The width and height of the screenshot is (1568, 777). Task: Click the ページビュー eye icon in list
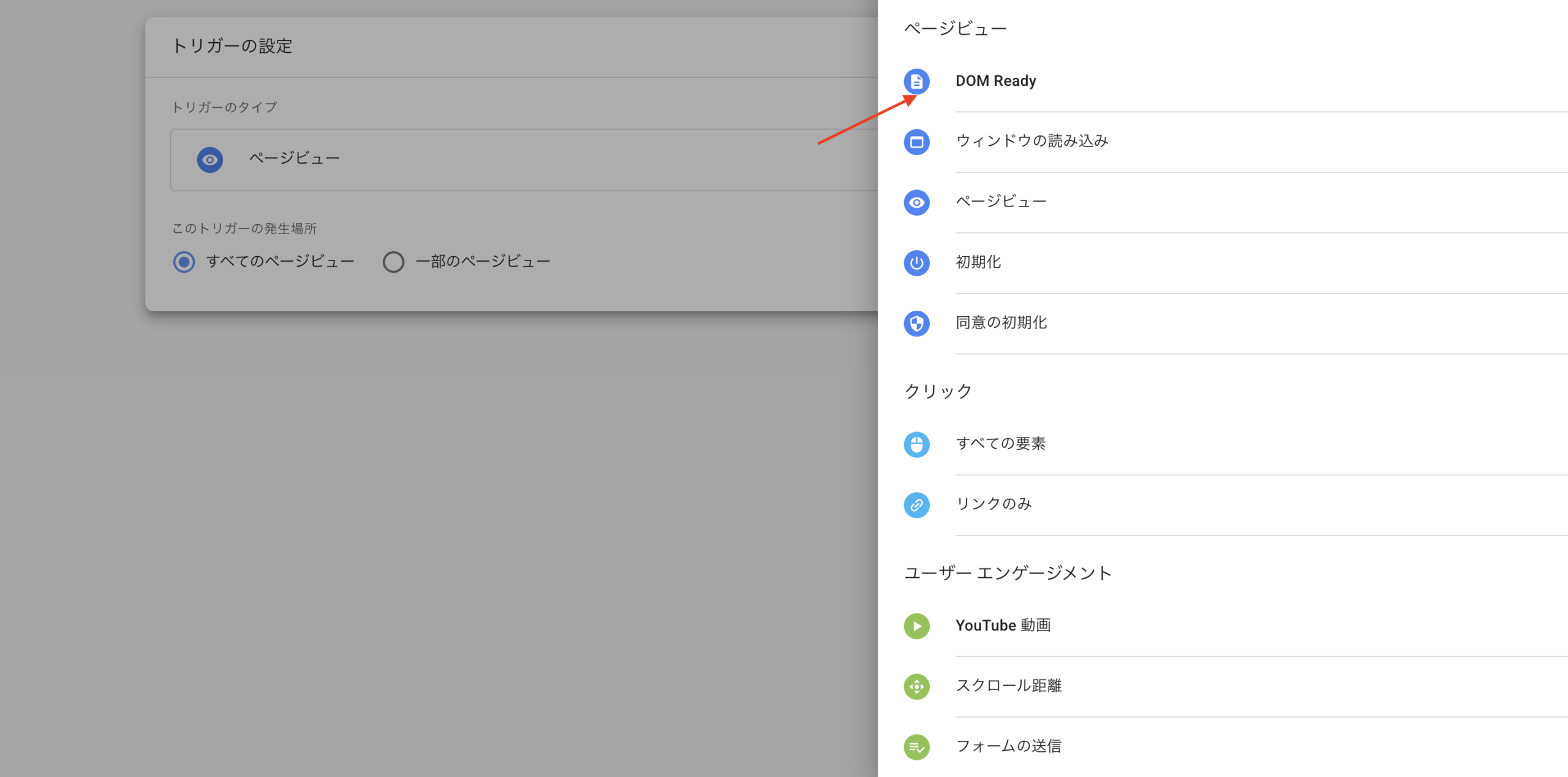click(916, 202)
